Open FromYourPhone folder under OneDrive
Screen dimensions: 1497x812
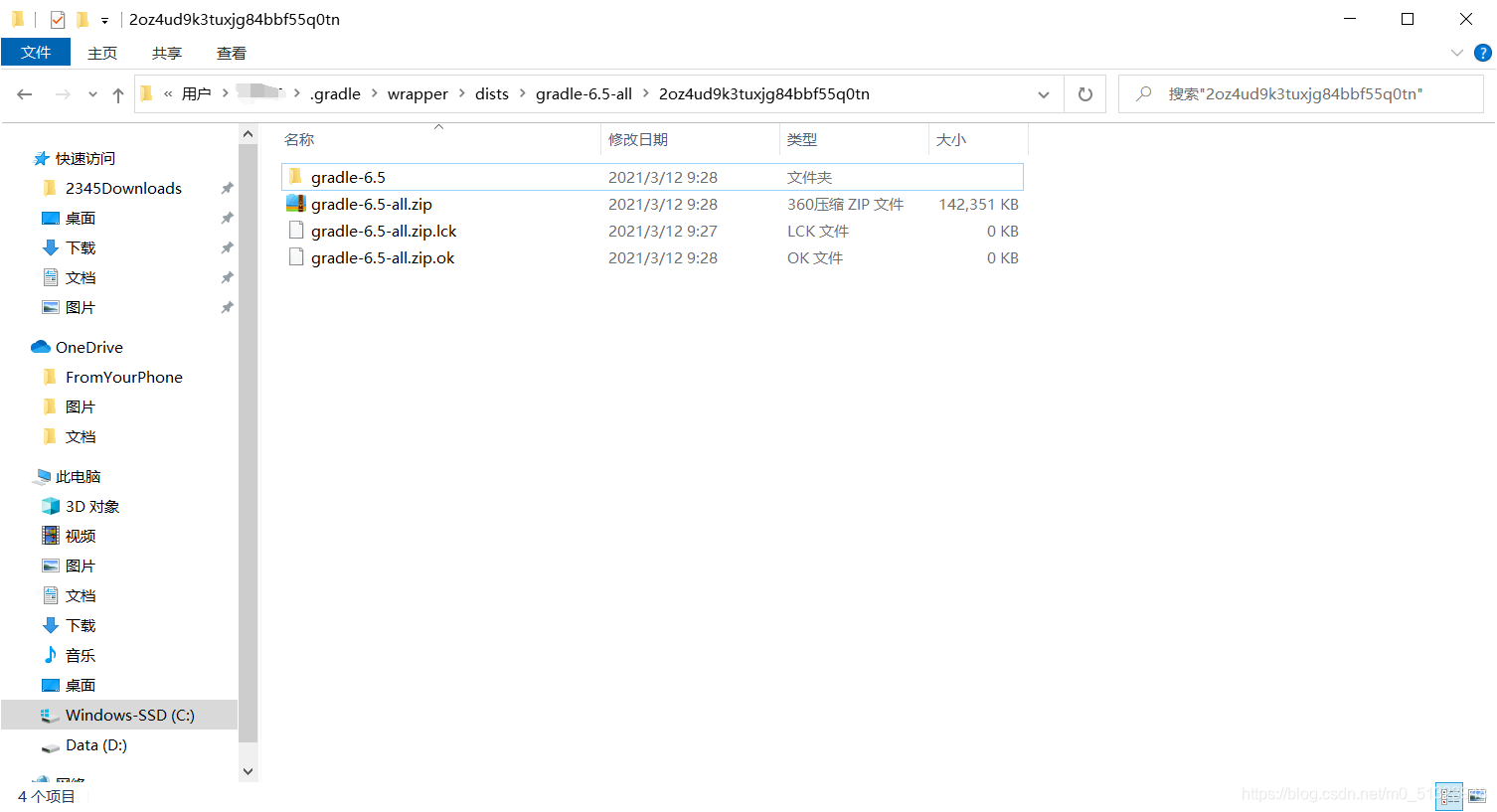123,378
